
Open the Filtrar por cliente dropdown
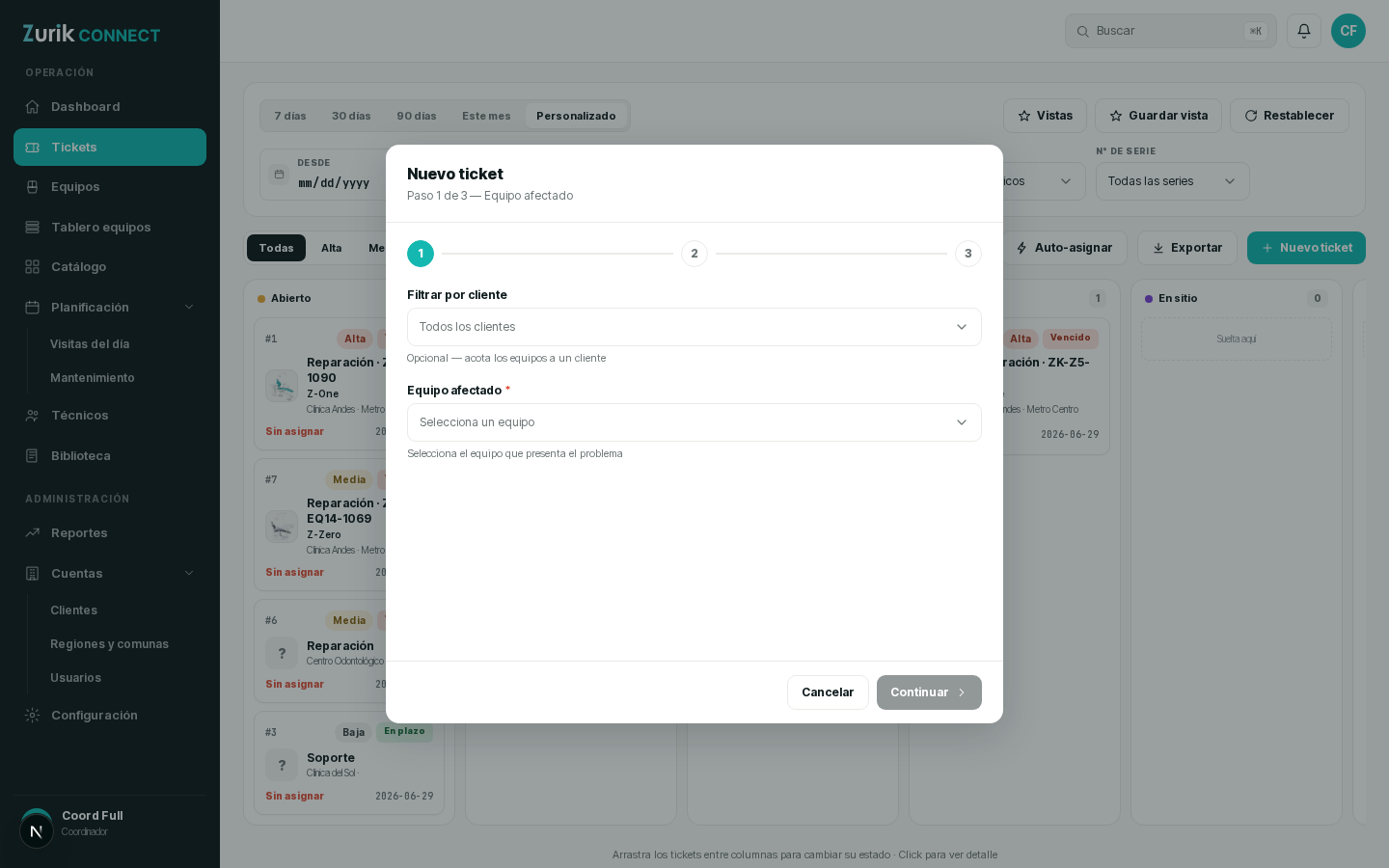[x=694, y=327]
